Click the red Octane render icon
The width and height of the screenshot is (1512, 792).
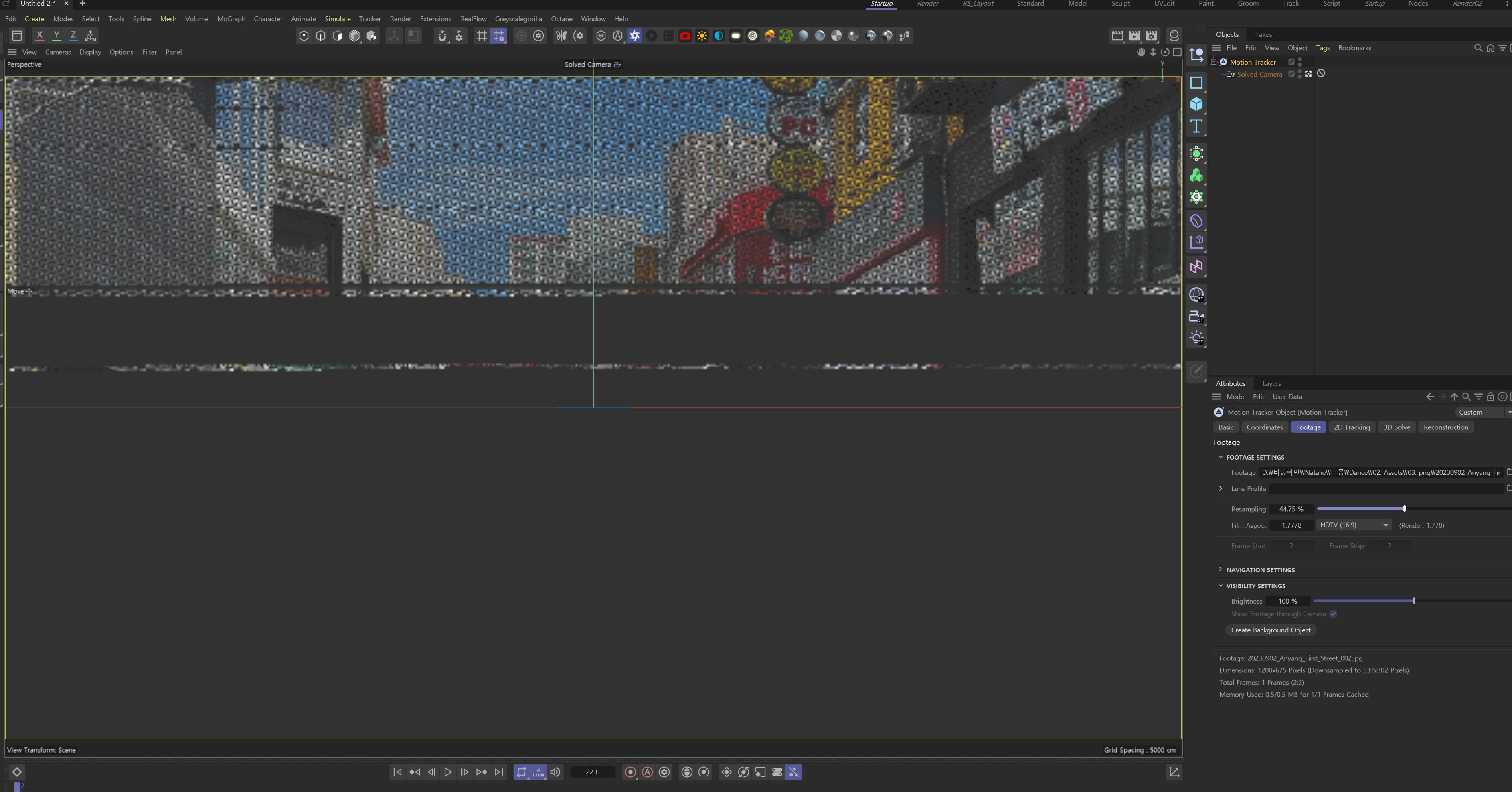(x=685, y=36)
